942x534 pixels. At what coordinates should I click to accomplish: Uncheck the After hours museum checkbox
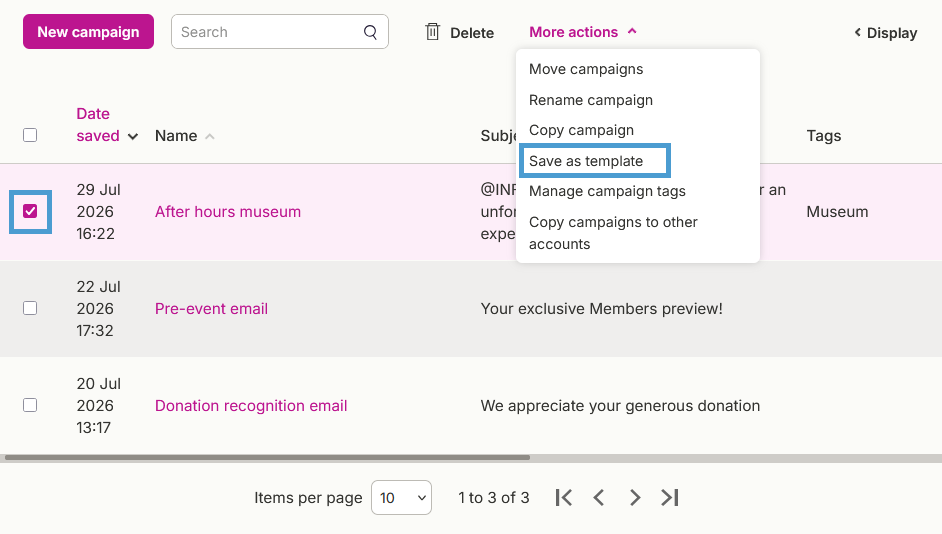(x=30, y=211)
